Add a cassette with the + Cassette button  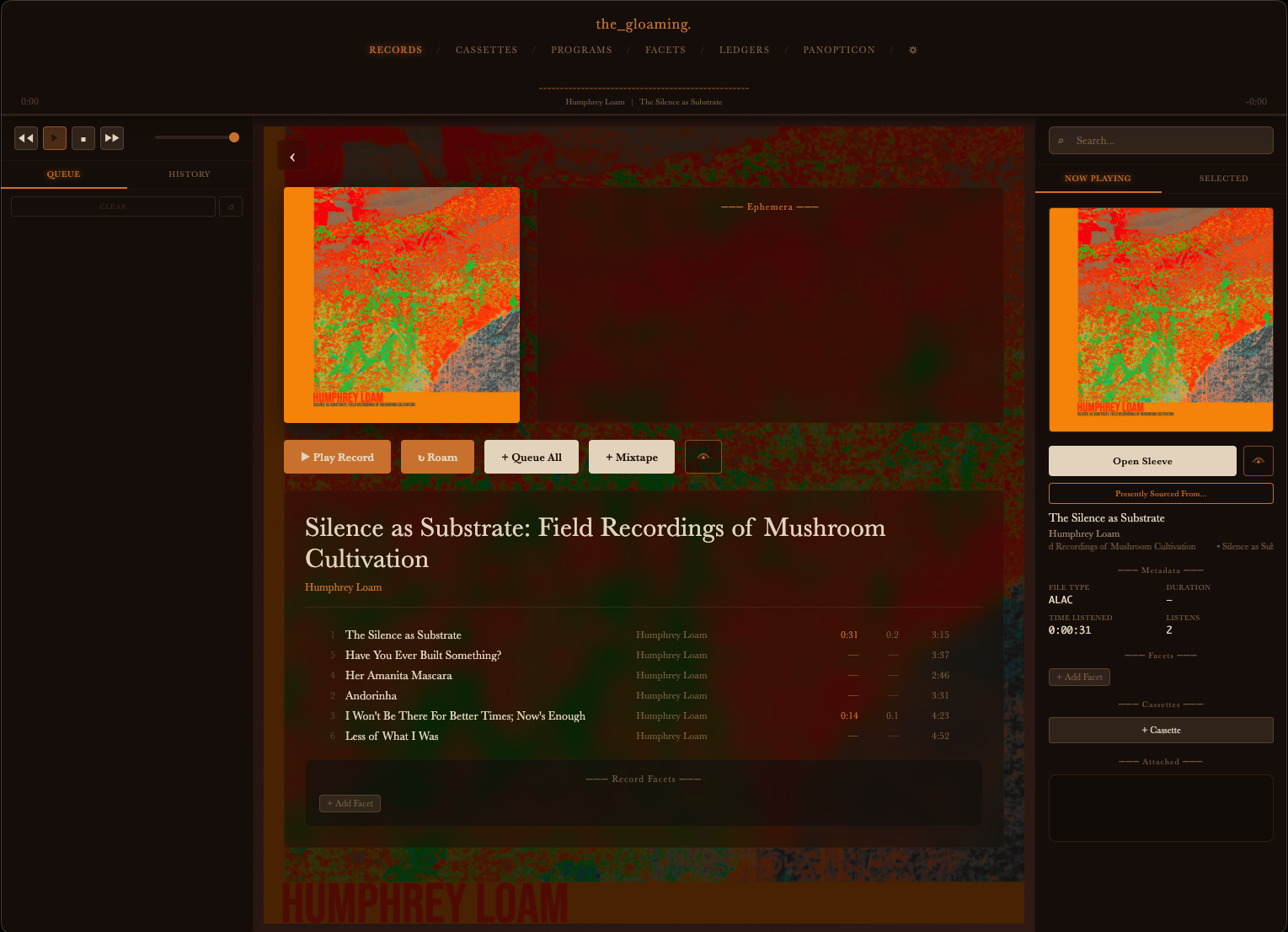coord(1160,730)
